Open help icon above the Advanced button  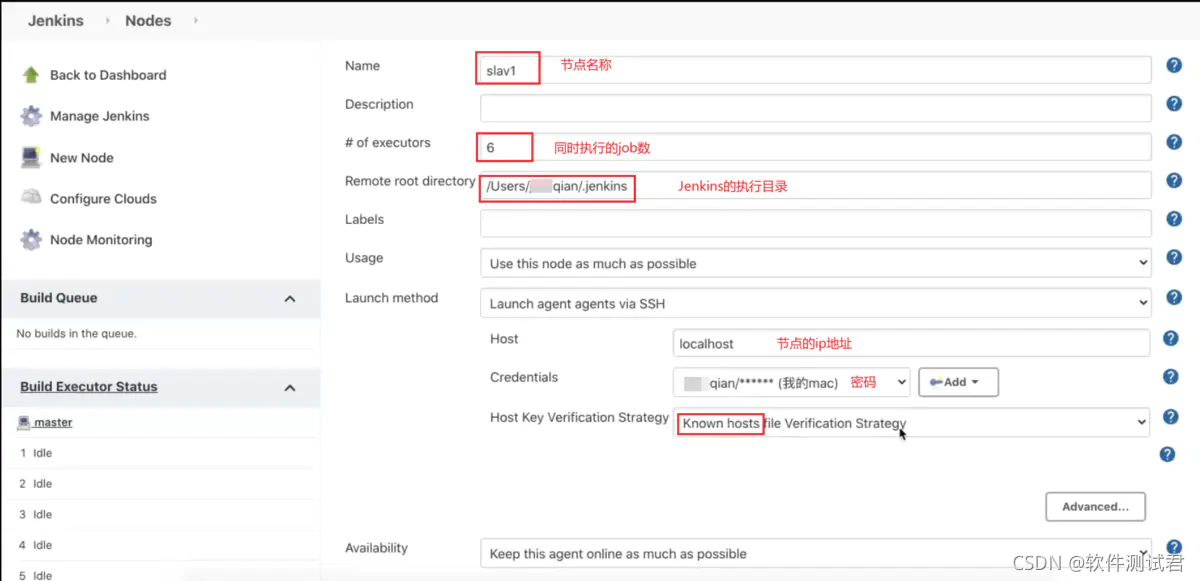[1167, 455]
